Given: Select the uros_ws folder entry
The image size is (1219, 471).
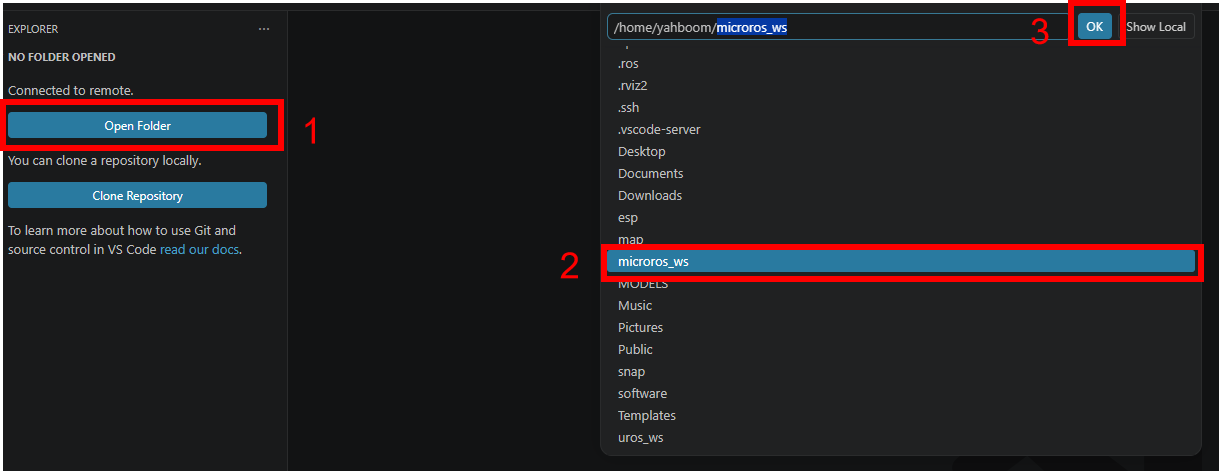Looking at the screenshot, I should point(901,437).
